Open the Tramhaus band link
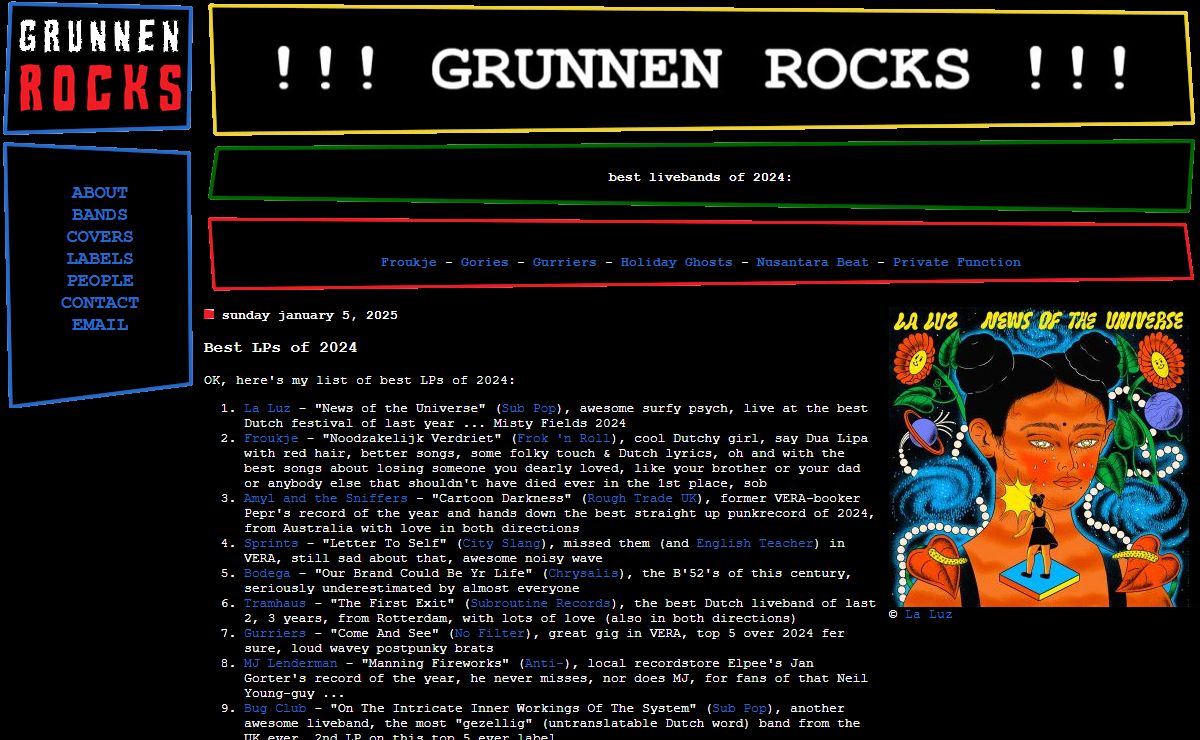Screen dimensions: 1200x740 click(x=275, y=603)
